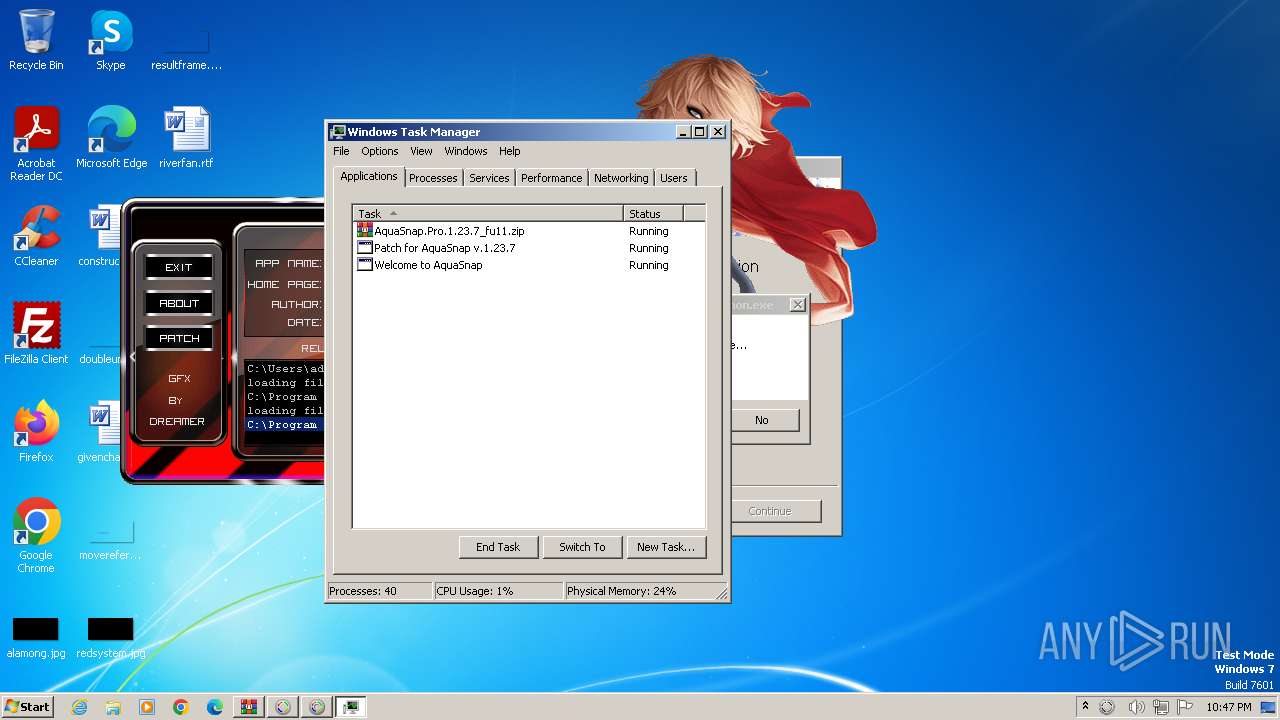Screen dimensions: 1280x720
Task: Open Task Manager File menu
Action: pyautogui.click(x=341, y=151)
